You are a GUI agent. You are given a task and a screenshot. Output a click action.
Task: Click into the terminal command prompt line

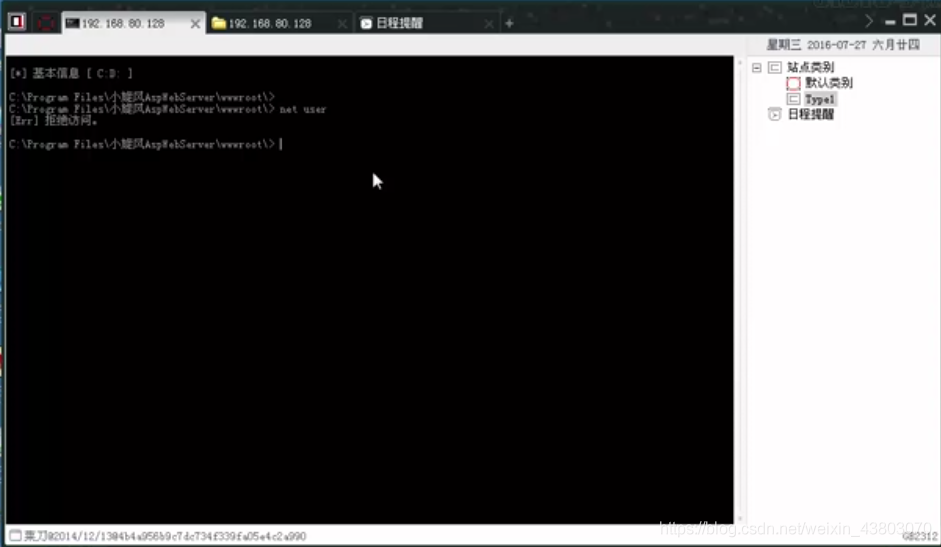[x=145, y=144]
